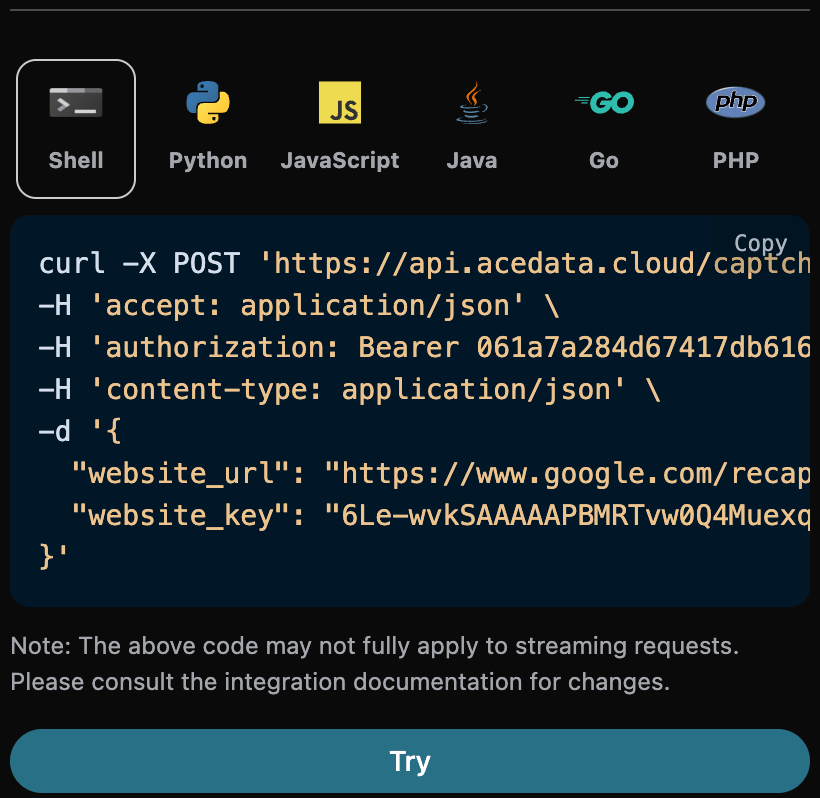Screen dimensions: 820x798
Task: Click the PHP oval logo icon
Action: click(736, 102)
